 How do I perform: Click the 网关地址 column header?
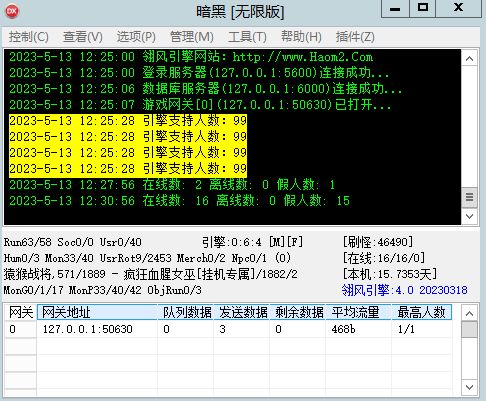coord(97,313)
